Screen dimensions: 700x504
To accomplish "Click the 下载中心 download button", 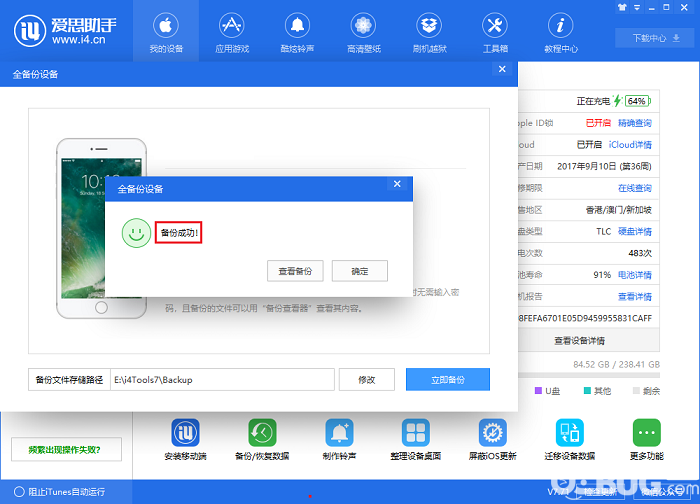I will (655, 38).
